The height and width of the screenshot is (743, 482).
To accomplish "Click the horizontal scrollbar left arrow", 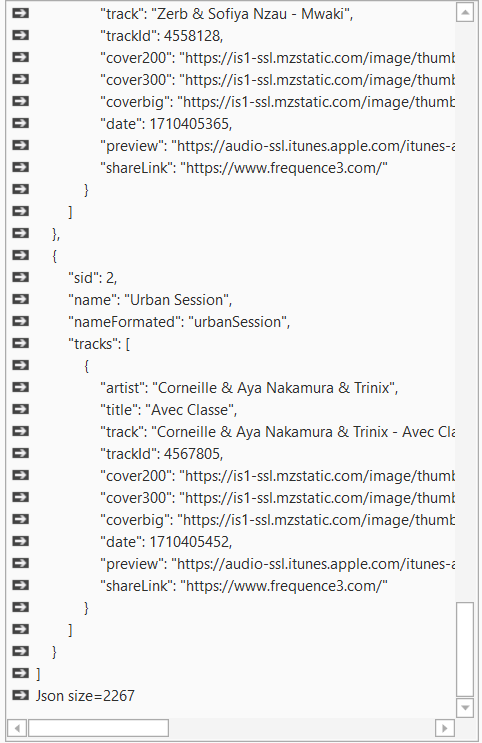I will [18, 728].
